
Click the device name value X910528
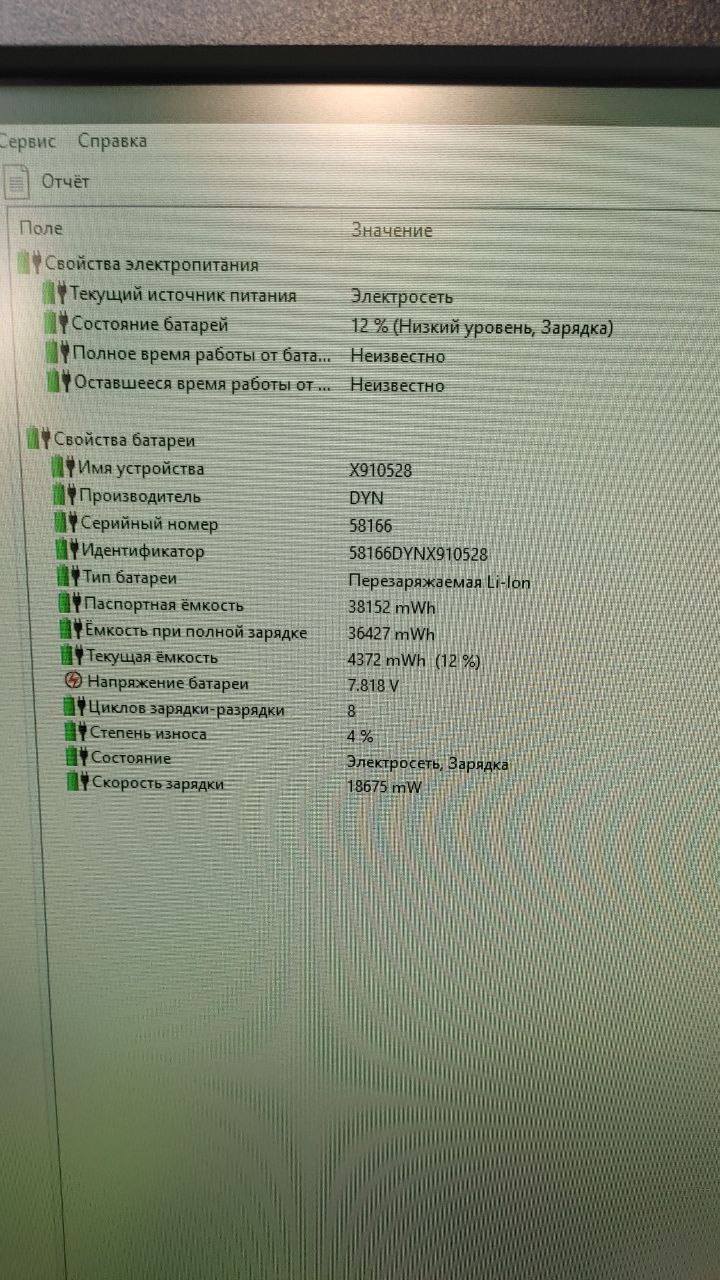(380, 470)
